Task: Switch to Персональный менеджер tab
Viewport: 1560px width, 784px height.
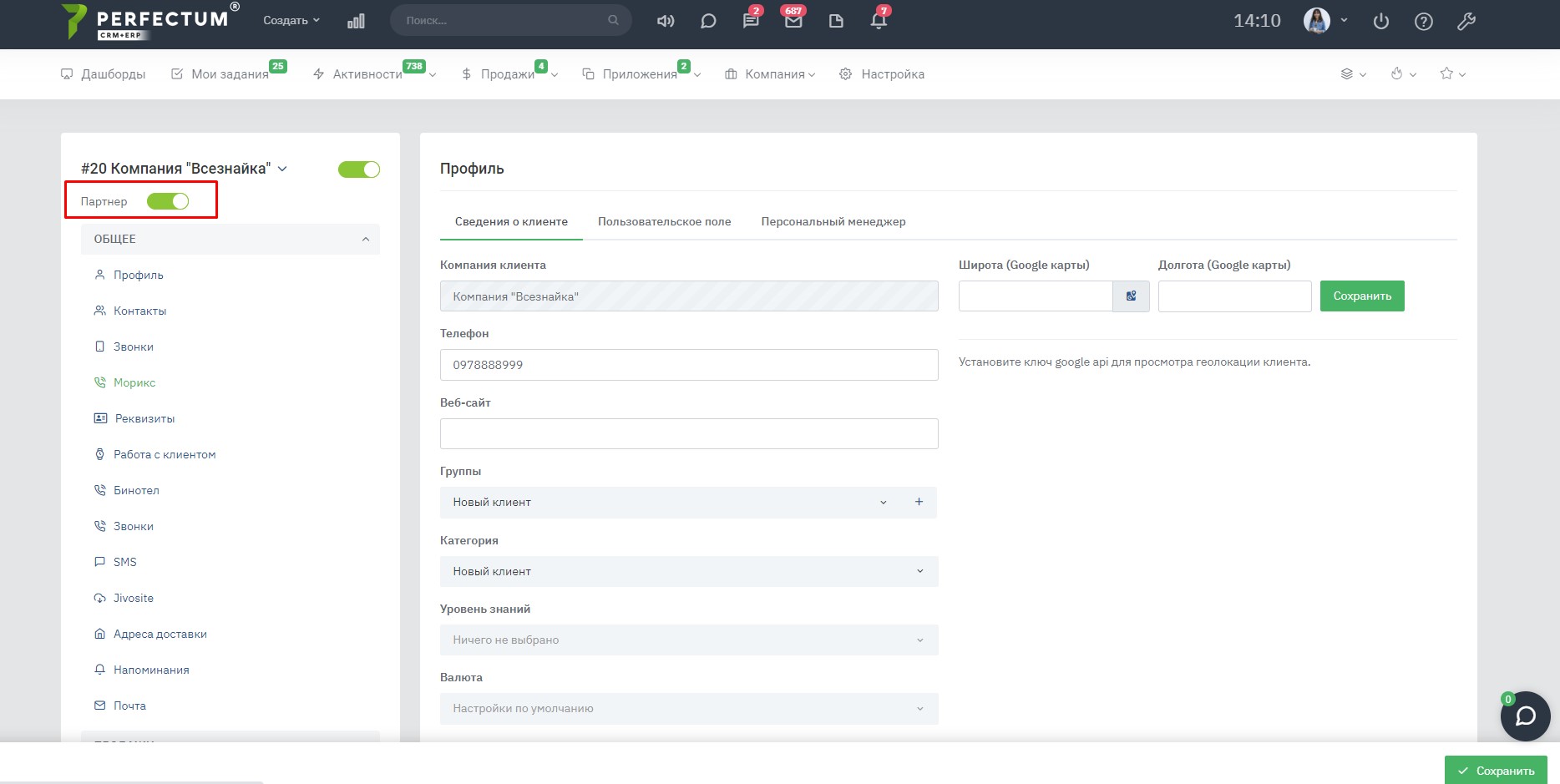Action: [x=833, y=222]
